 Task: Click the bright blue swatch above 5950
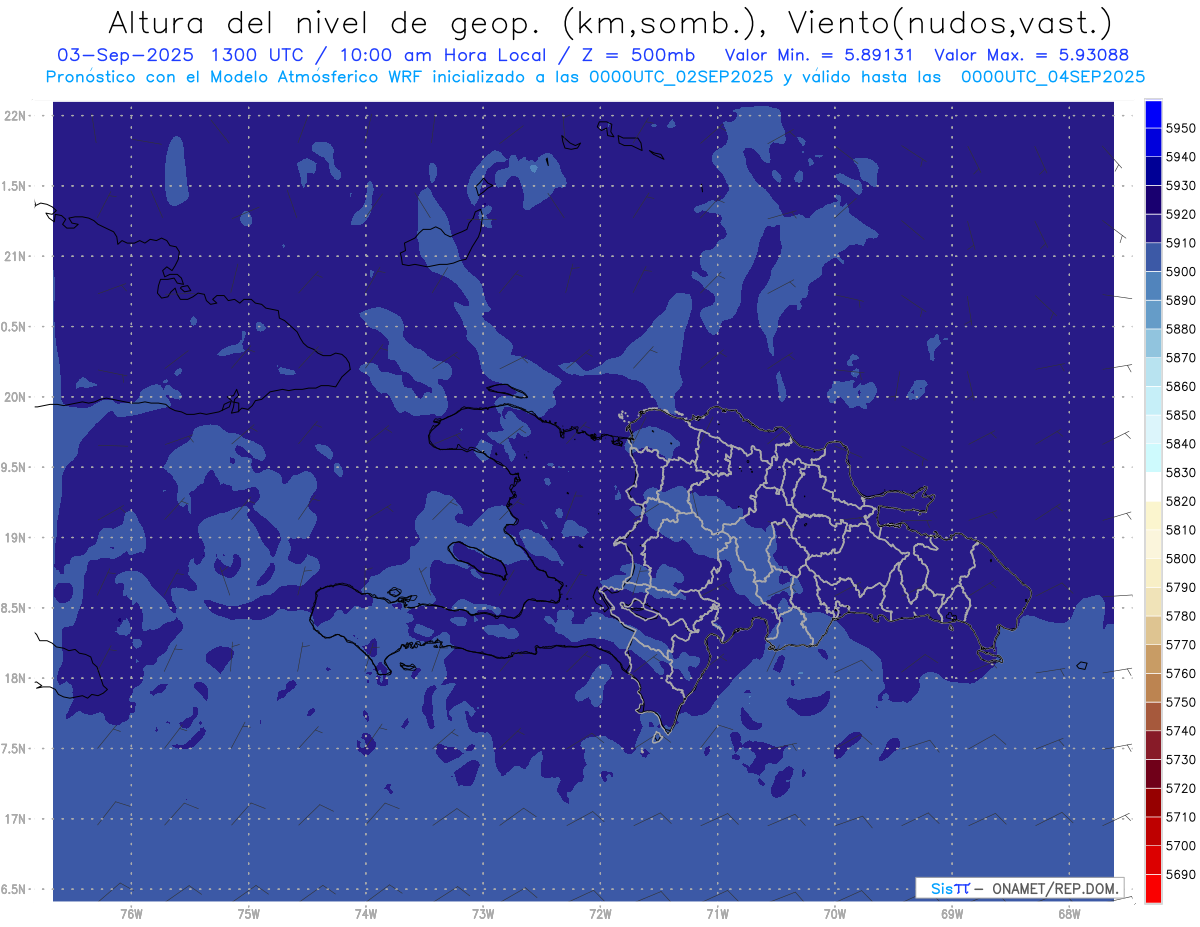point(1153,114)
